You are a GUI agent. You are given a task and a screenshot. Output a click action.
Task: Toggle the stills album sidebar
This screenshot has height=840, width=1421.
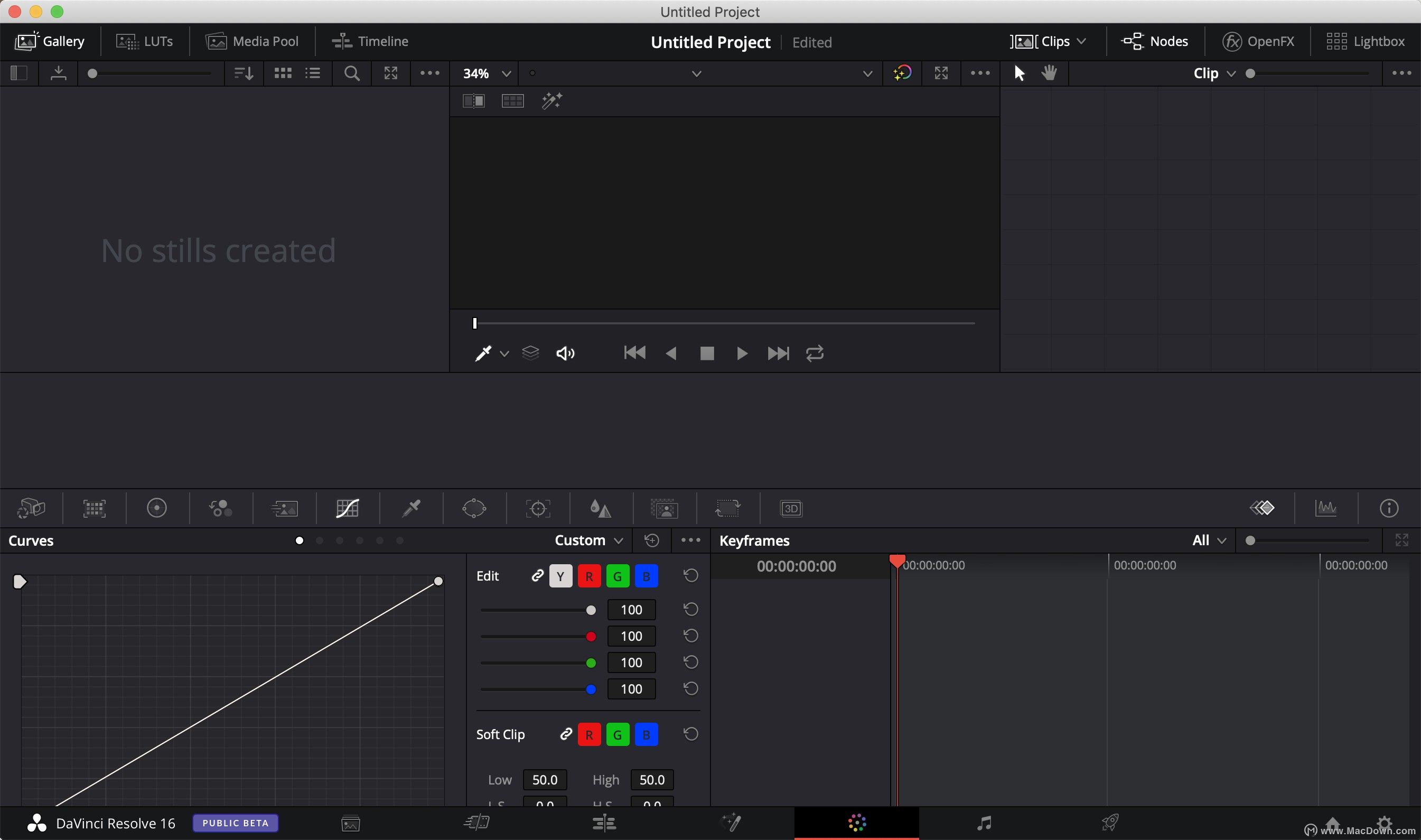pyautogui.click(x=18, y=73)
